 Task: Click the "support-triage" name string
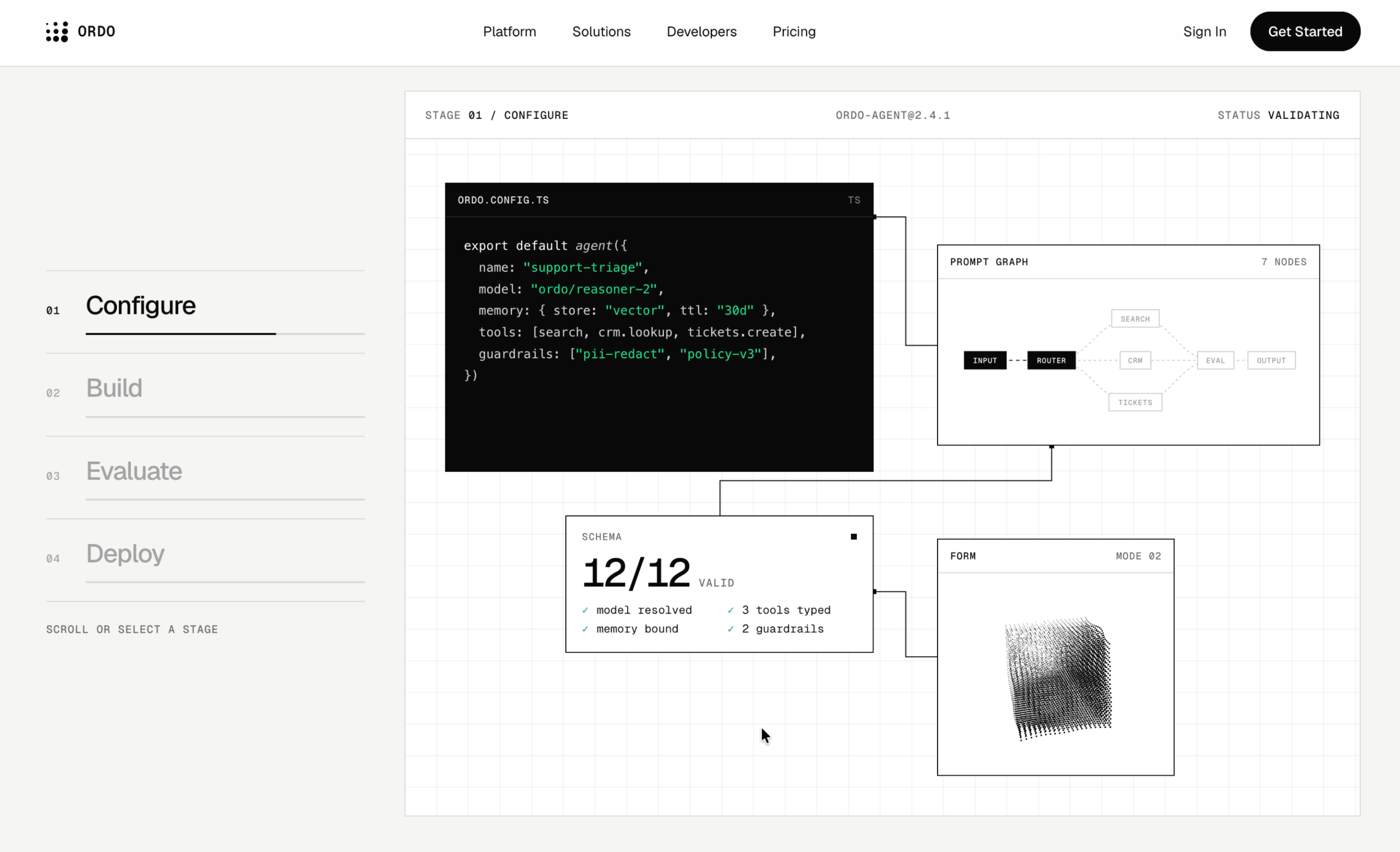coord(582,268)
